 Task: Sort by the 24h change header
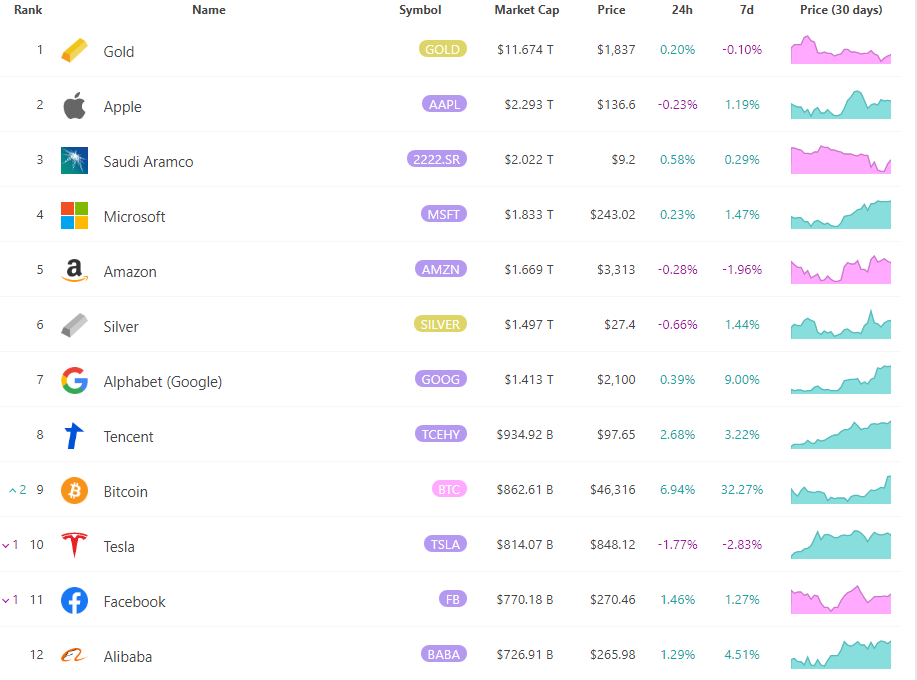click(682, 10)
